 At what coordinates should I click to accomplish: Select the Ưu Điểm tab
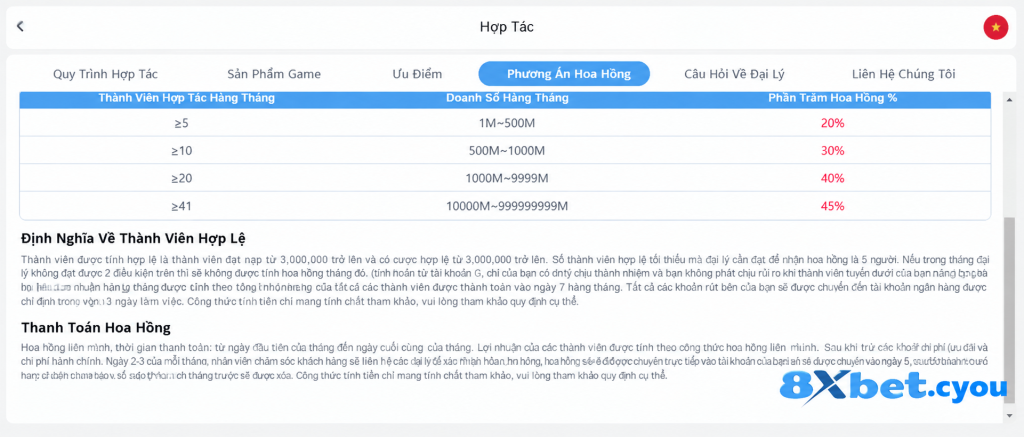click(x=417, y=74)
